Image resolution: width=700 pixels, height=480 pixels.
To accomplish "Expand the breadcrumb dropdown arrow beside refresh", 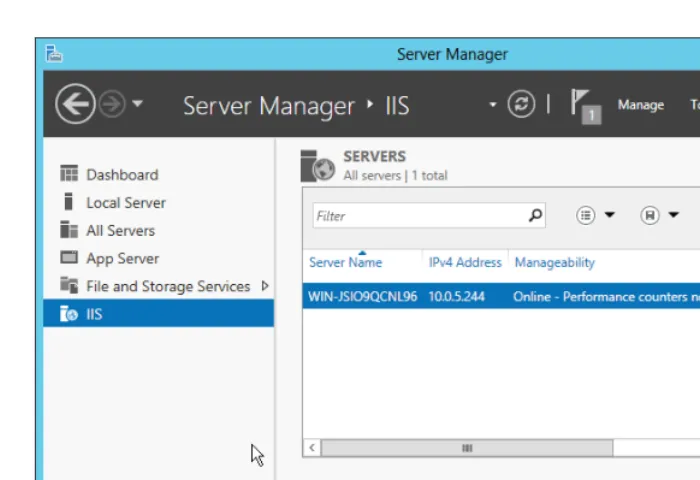I will coord(492,105).
